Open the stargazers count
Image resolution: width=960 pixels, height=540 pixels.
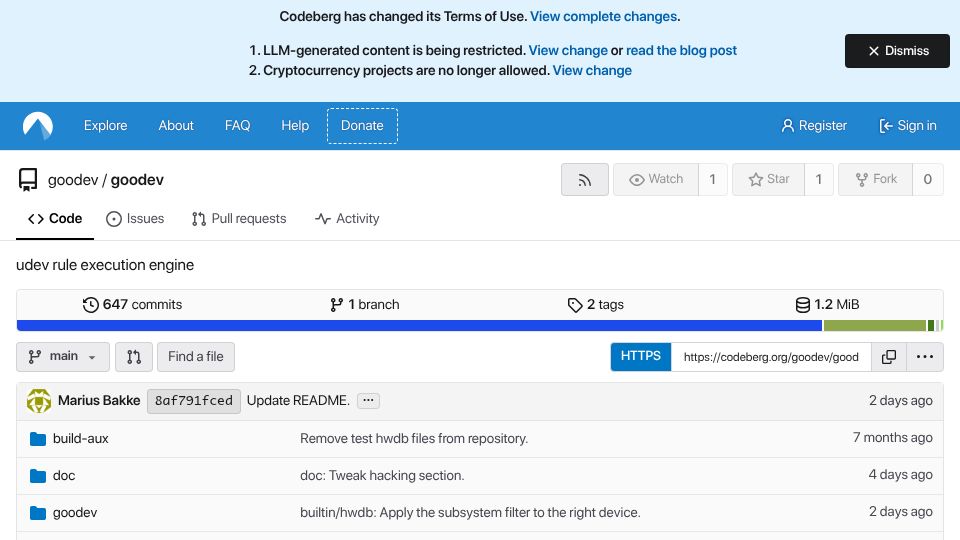[x=819, y=179]
